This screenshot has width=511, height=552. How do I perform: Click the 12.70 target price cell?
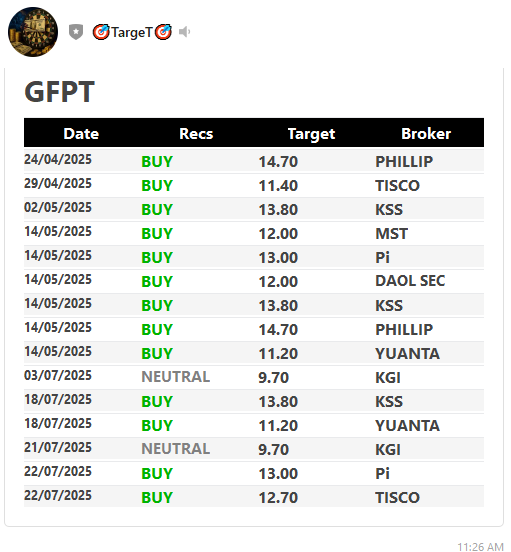coord(278,497)
